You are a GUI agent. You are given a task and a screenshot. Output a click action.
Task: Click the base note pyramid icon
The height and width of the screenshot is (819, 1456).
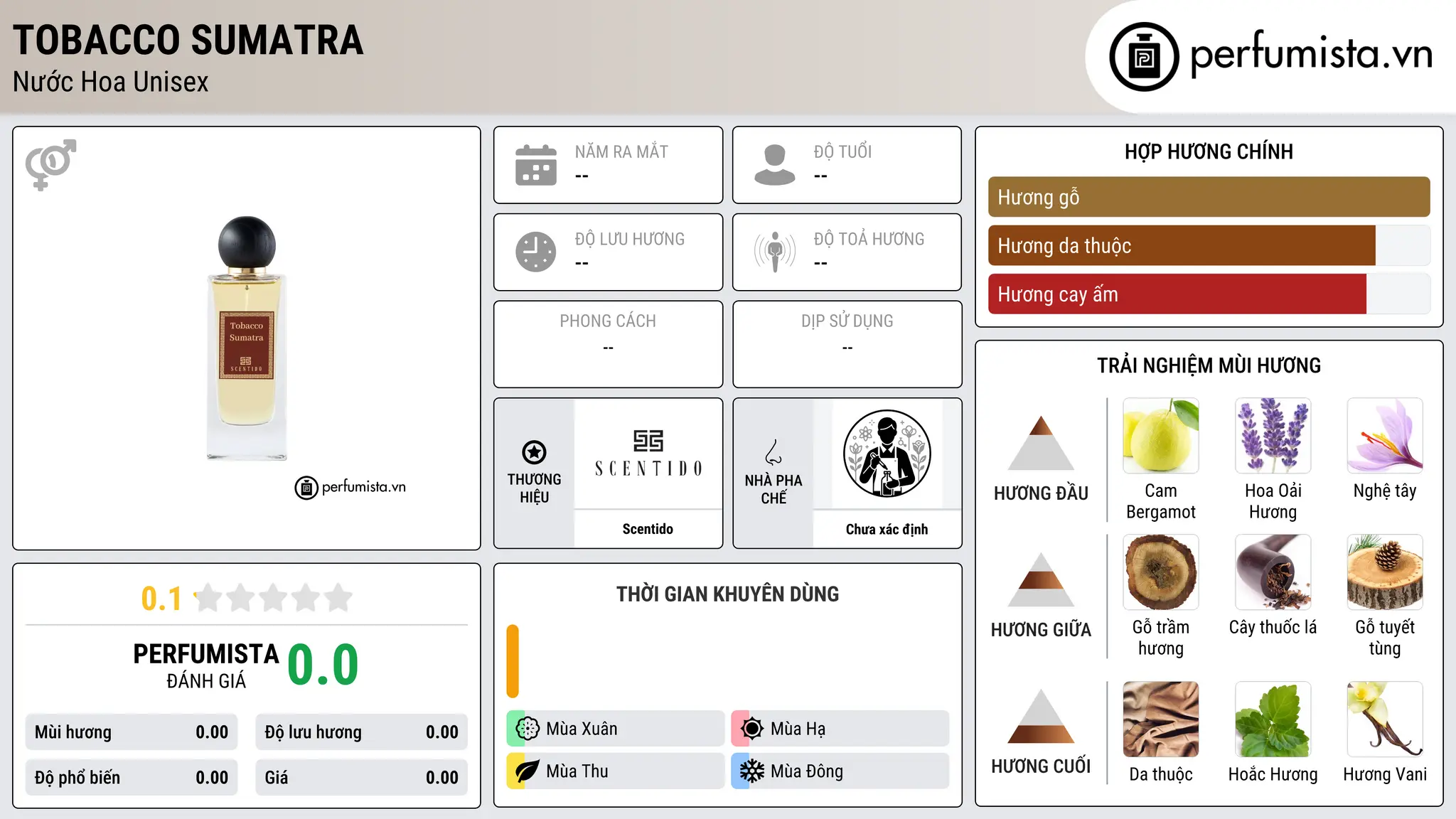click(1041, 716)
